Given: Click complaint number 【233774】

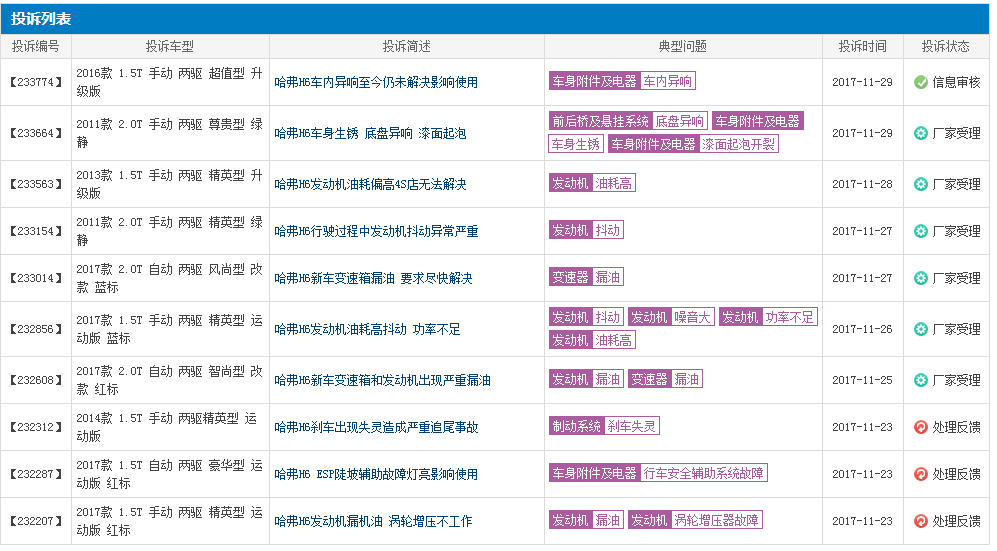Looking at the screenshot, I should click(x=35, y=82).
